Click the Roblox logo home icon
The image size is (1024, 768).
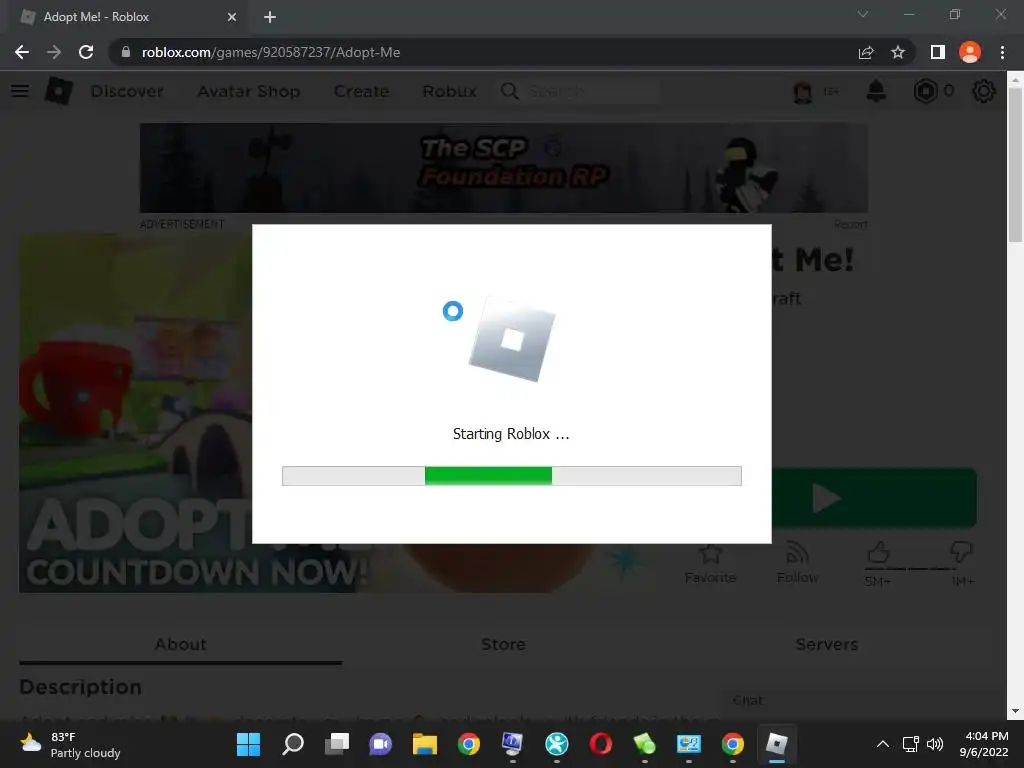58,91
